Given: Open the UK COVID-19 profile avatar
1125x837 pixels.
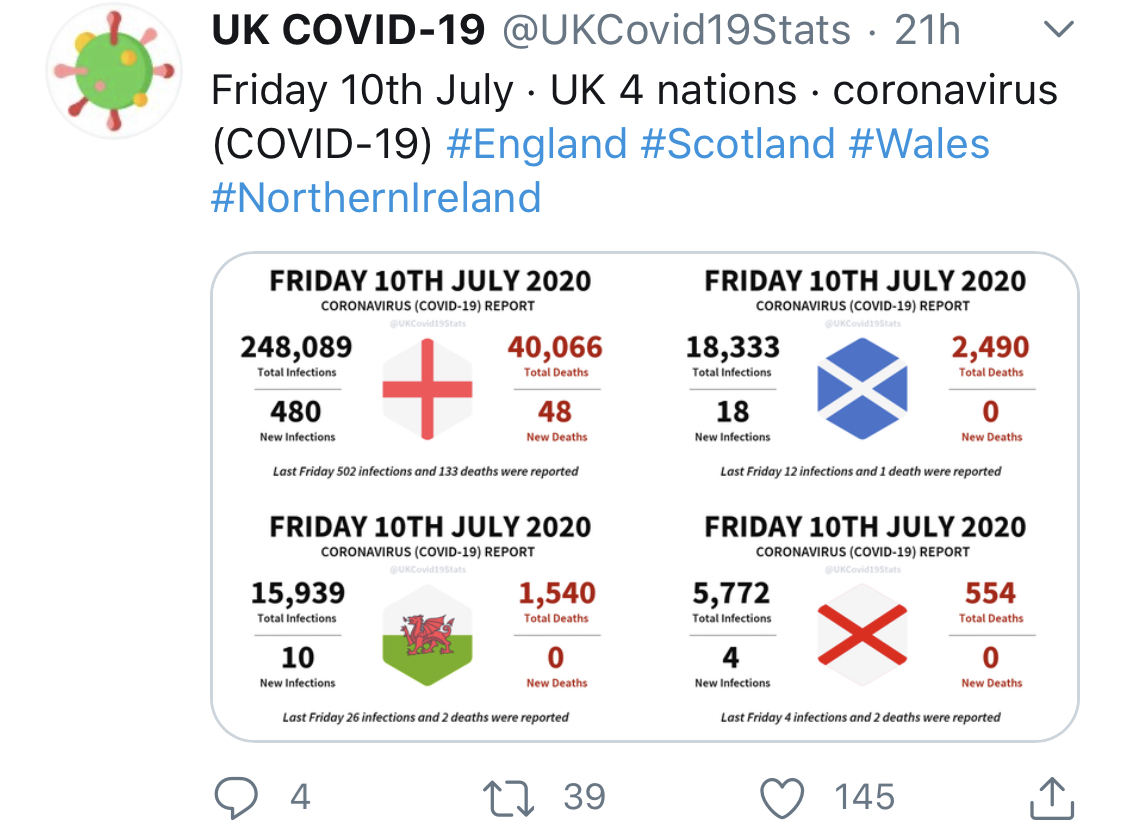Looking at the screenshot, I should point(111,70).
